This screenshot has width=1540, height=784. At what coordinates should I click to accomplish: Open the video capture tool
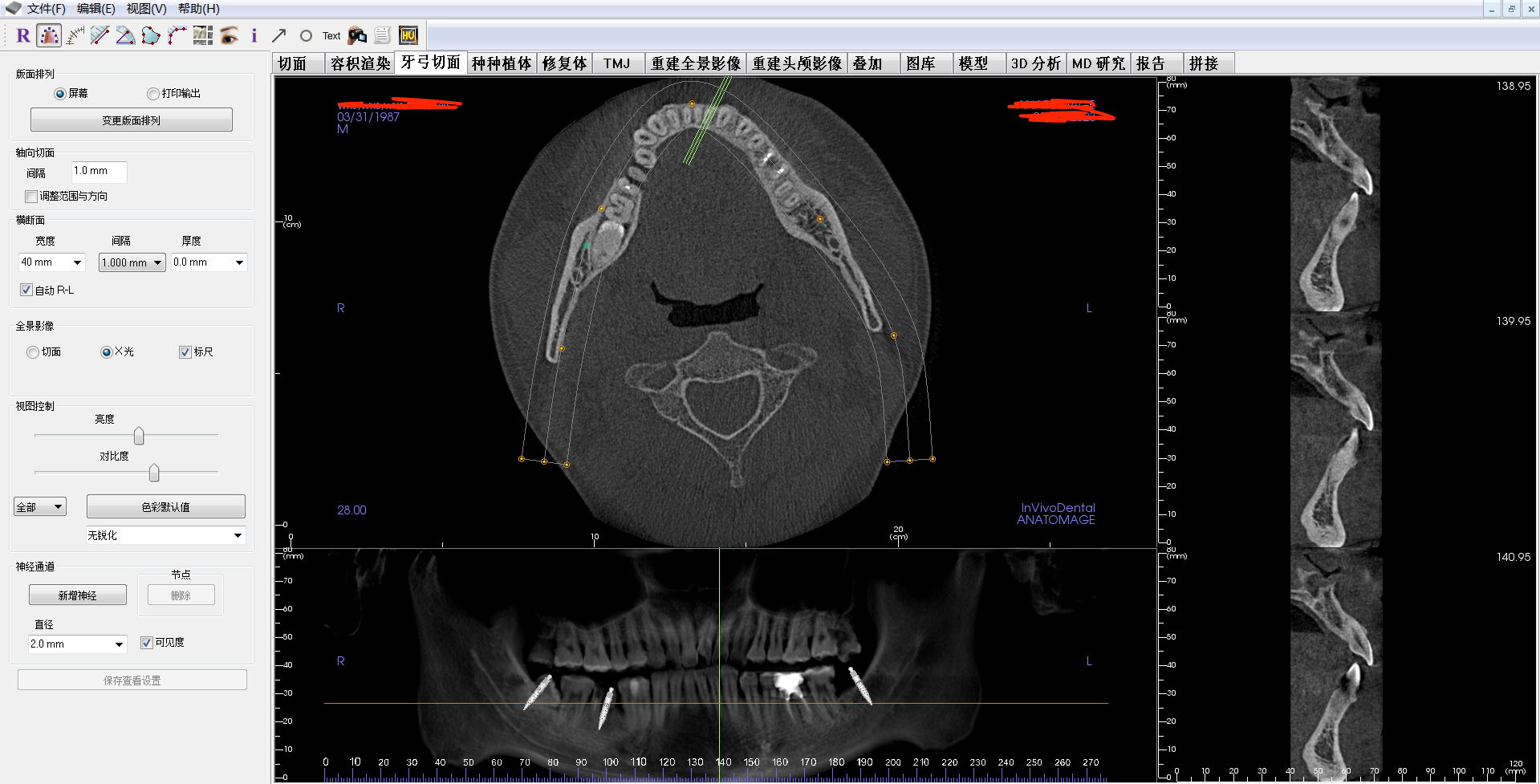coord(356,35)
